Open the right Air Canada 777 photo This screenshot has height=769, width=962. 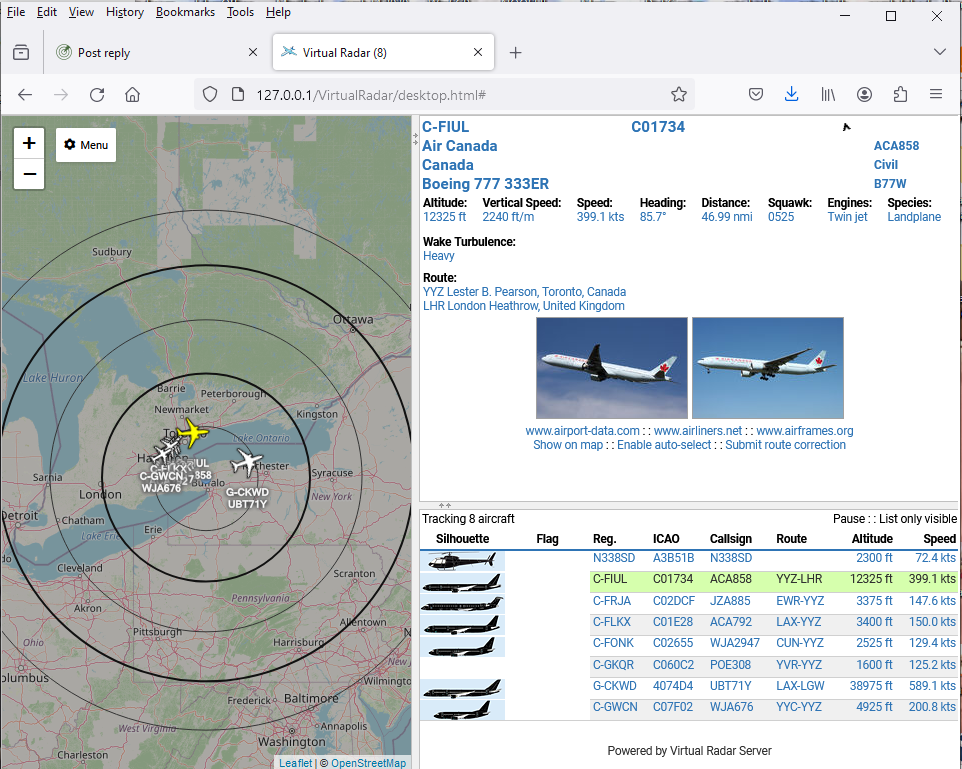(768, 368)
